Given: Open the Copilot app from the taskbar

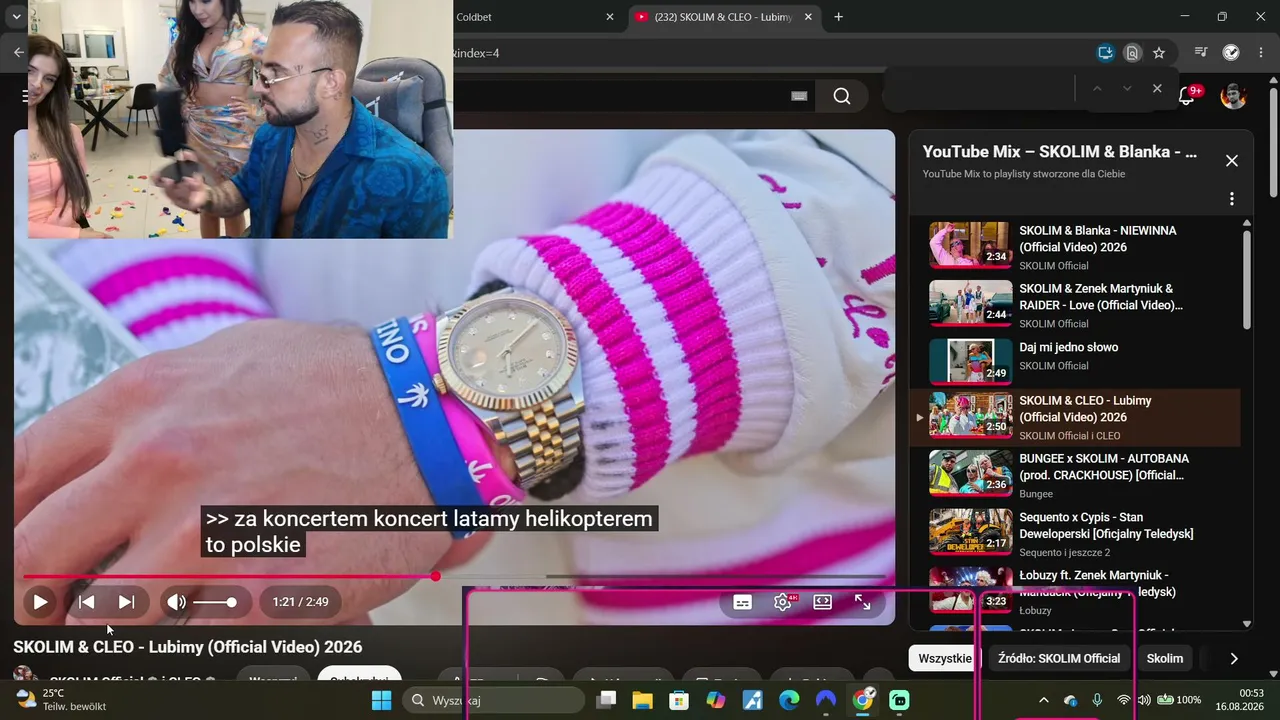Looking at the screenshot, I should [716, 700].
